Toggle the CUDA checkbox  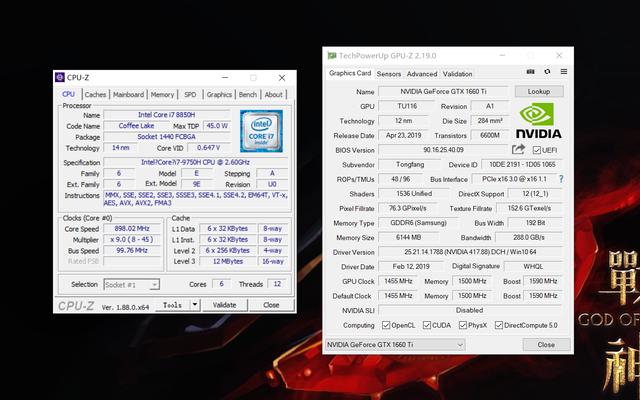coord(427,325)
